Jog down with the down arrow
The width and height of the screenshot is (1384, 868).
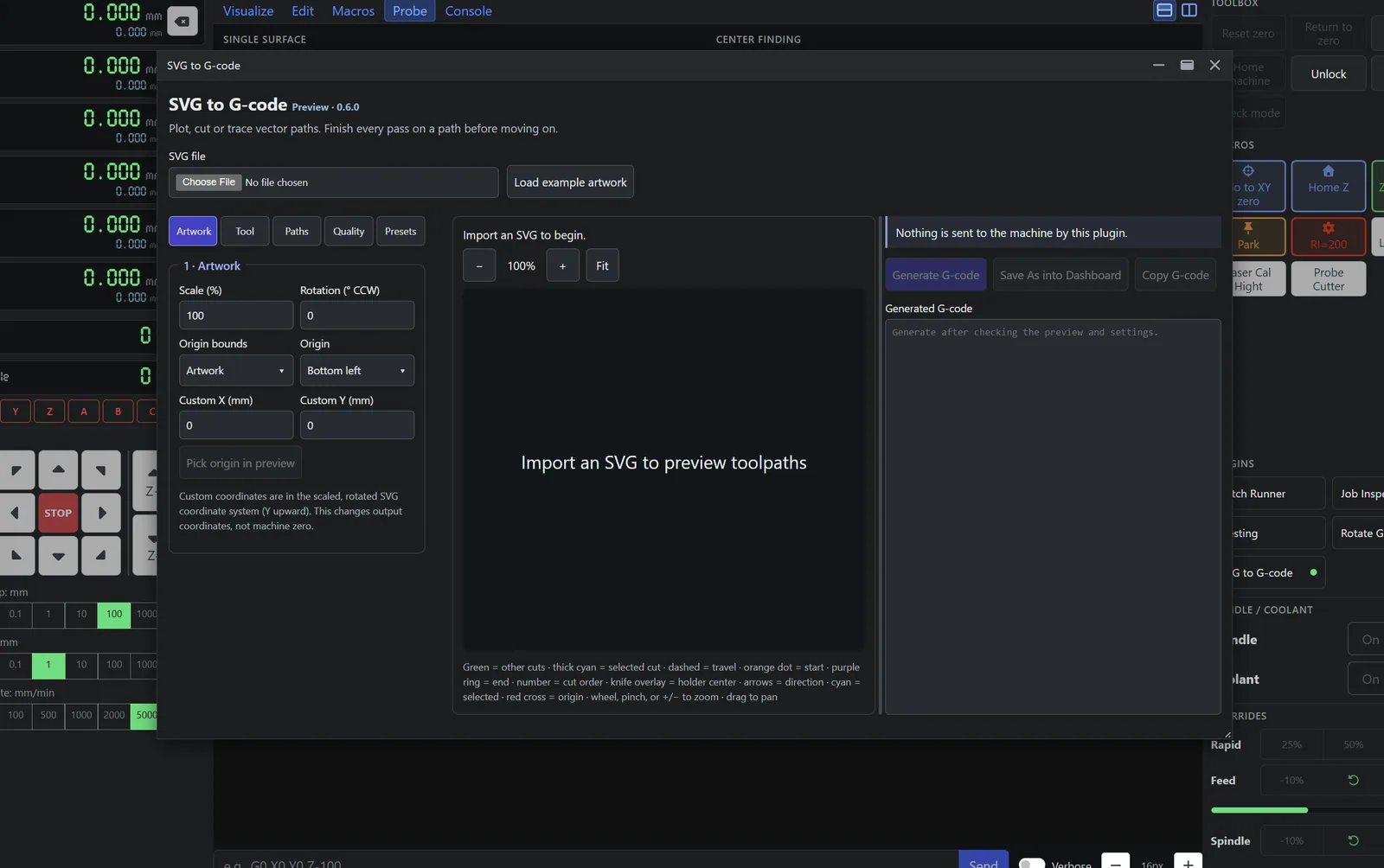(58, 556)
